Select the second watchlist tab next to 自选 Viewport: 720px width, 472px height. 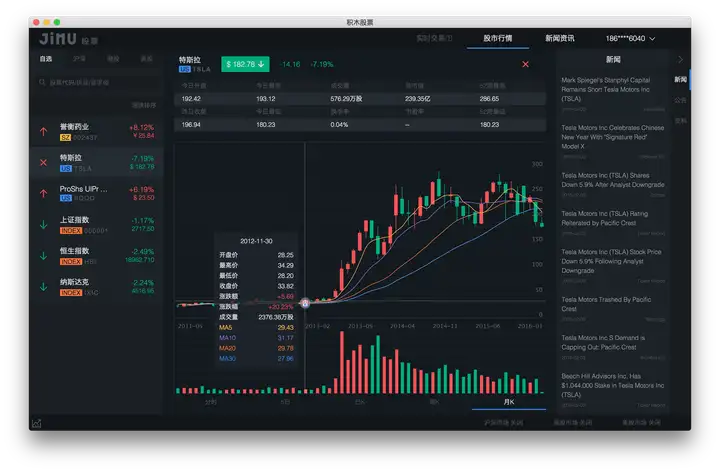(79, 59)
